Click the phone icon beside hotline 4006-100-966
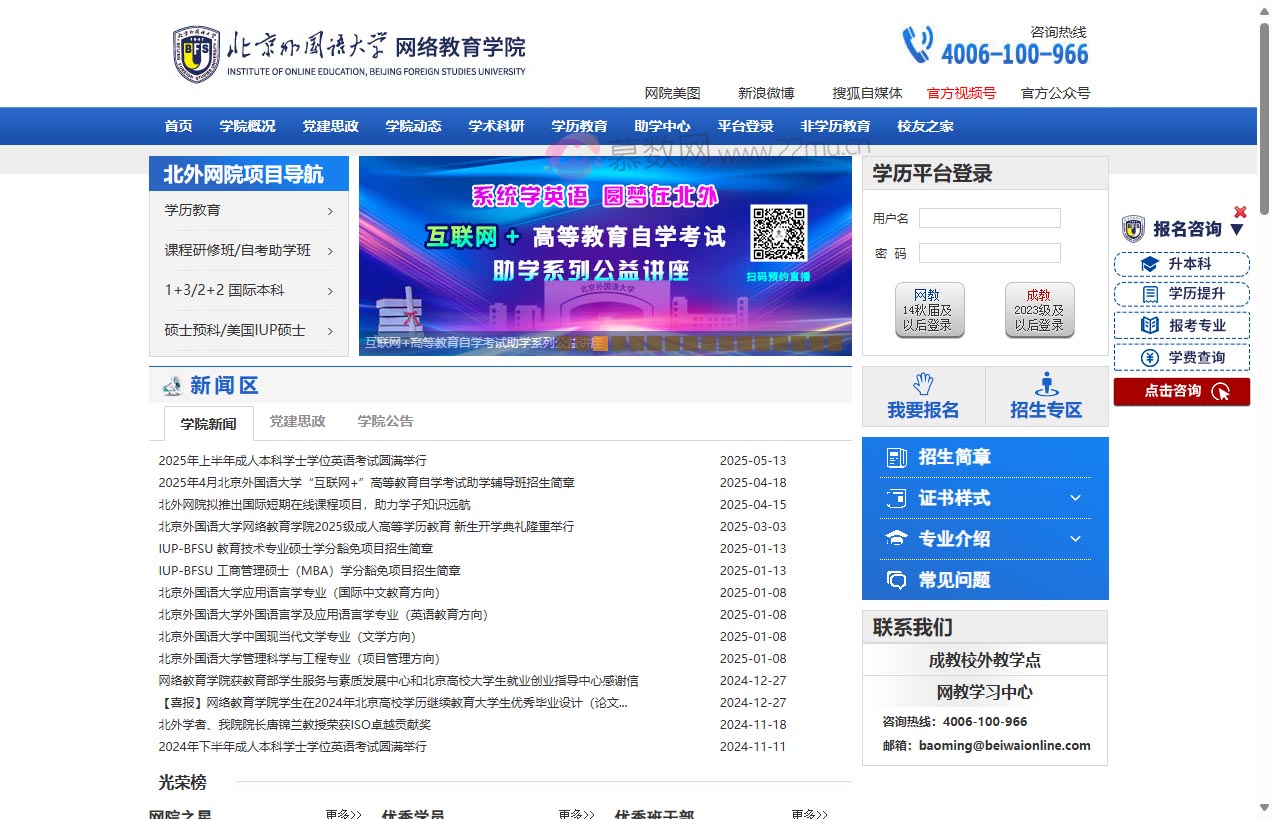This screenshot has height=819, width=1272. tap(916, 44)
